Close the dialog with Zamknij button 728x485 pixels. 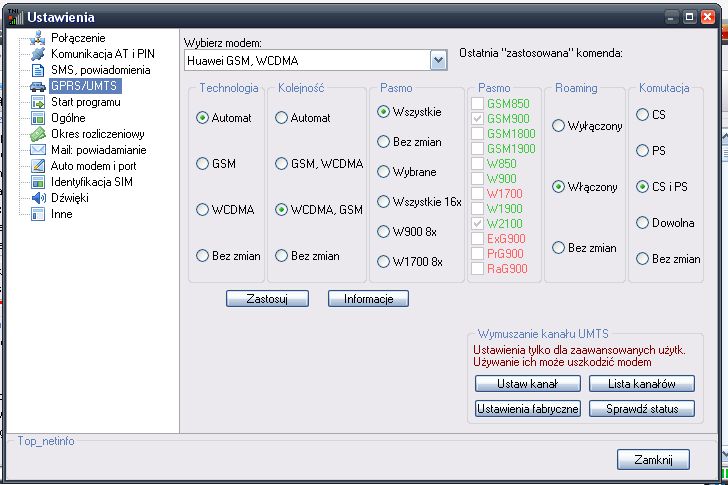[654, 460]
